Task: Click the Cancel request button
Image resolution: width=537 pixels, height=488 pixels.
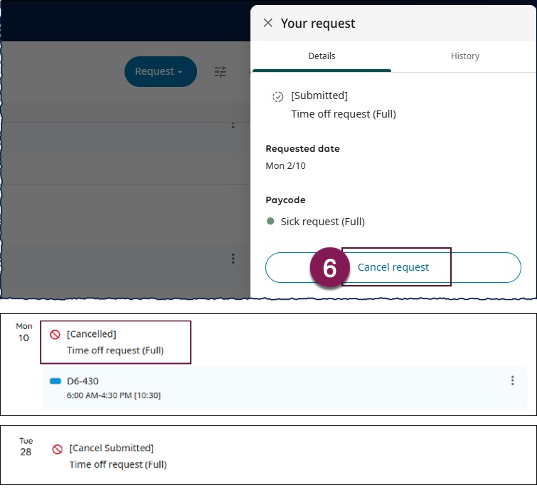Action: [393, 267]
